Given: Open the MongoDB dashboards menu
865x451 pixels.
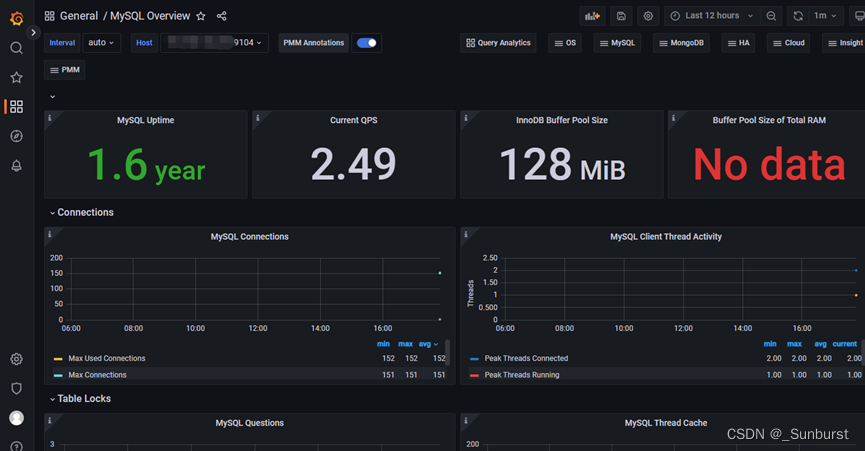Looking at the screenshot, I should 681,43.
